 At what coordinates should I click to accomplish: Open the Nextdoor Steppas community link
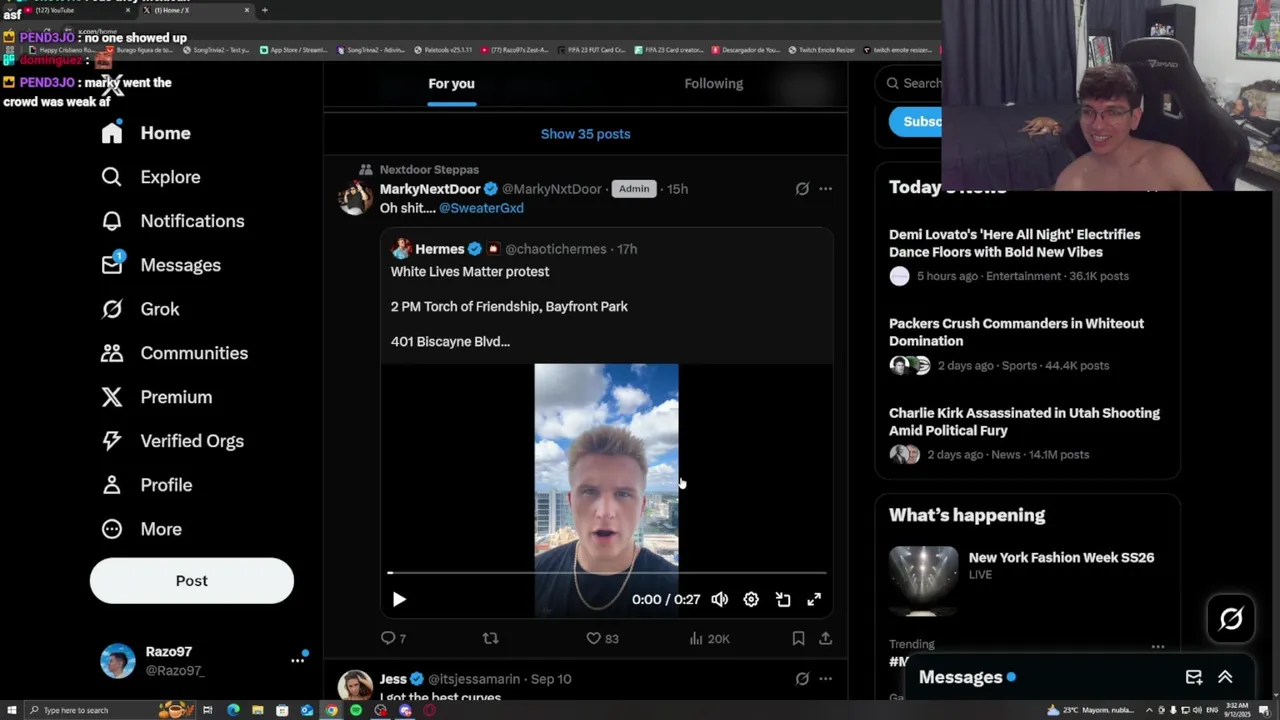tap(429, 170)
